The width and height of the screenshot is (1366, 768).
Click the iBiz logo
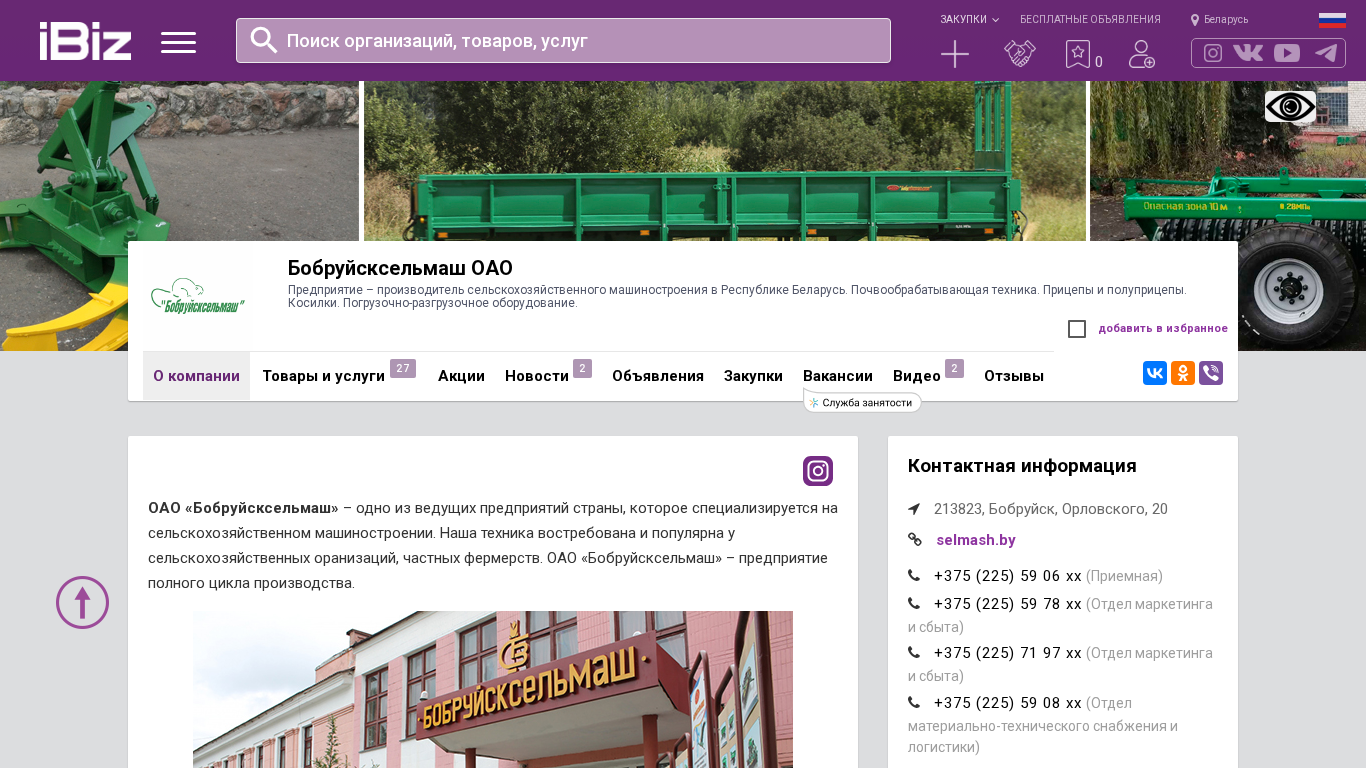click(x=85, y=41)
